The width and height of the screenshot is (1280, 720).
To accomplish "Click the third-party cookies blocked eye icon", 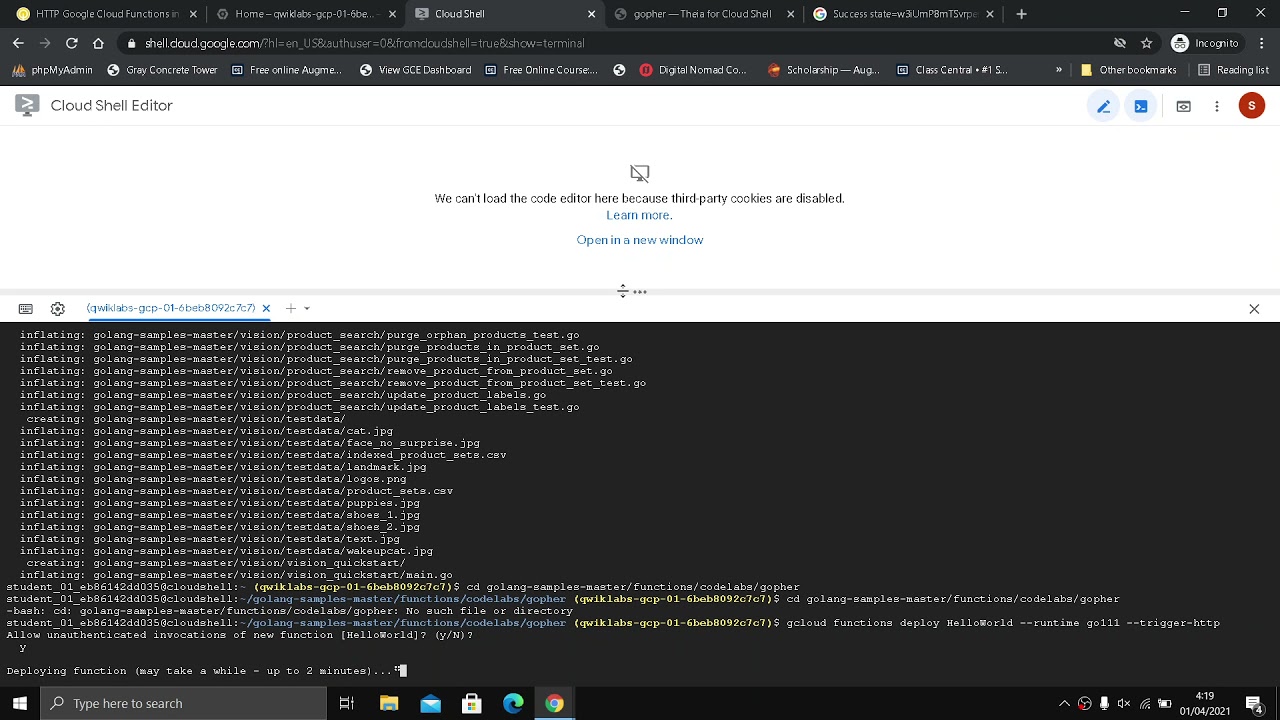I will tap(1120, 43).
